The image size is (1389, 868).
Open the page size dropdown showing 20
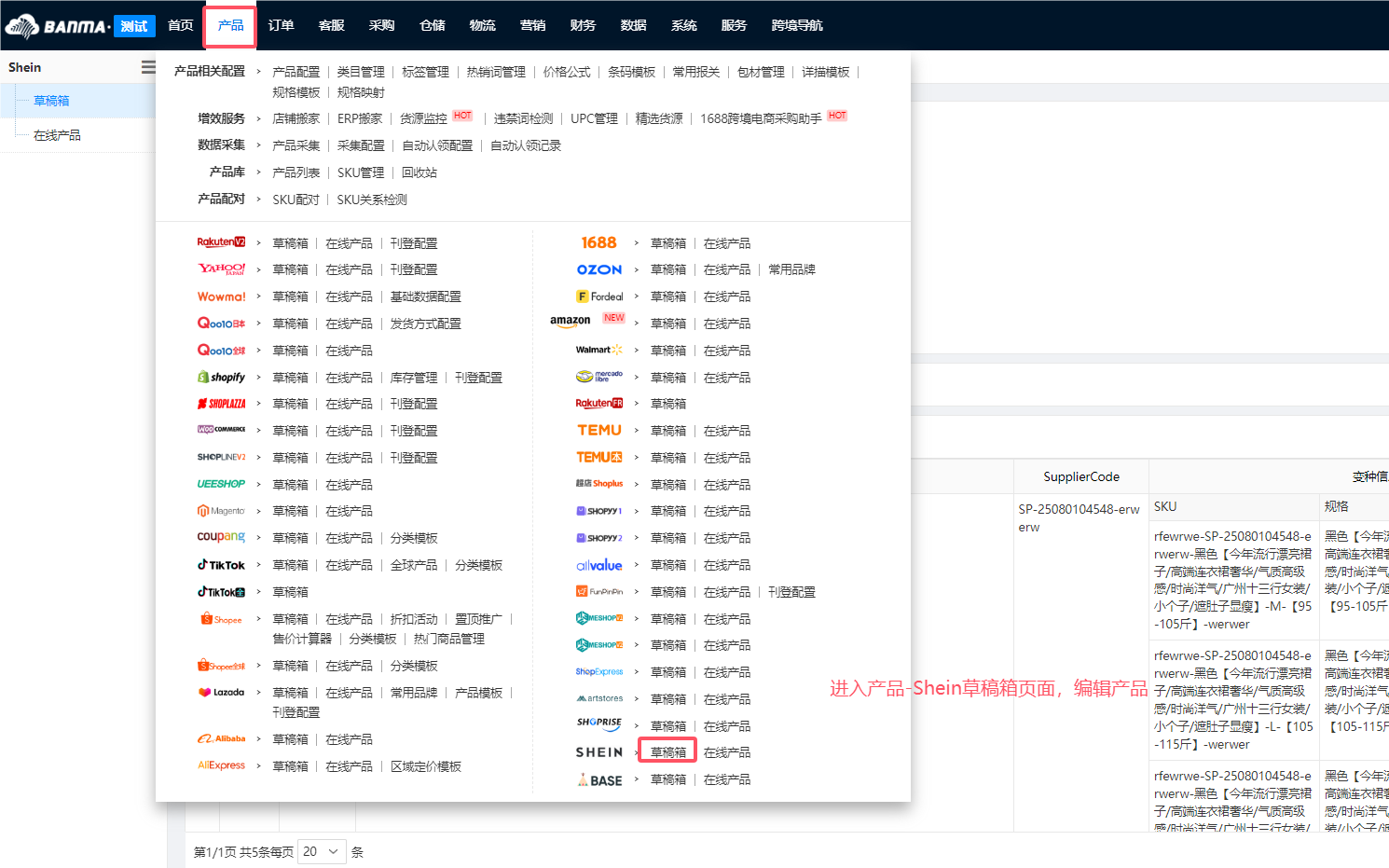(x=322, y=851)
